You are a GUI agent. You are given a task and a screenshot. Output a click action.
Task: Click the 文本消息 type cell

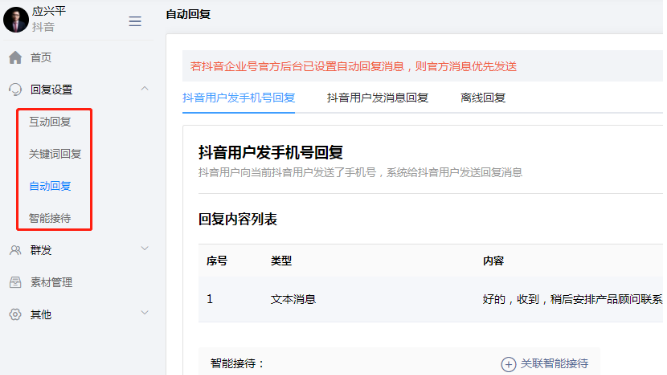point(293,299)
